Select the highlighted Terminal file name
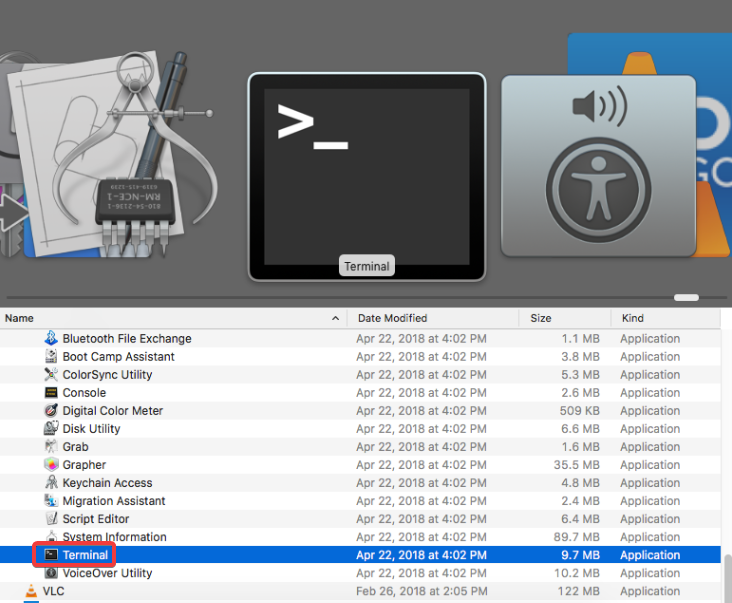 (x=85, y=555)
